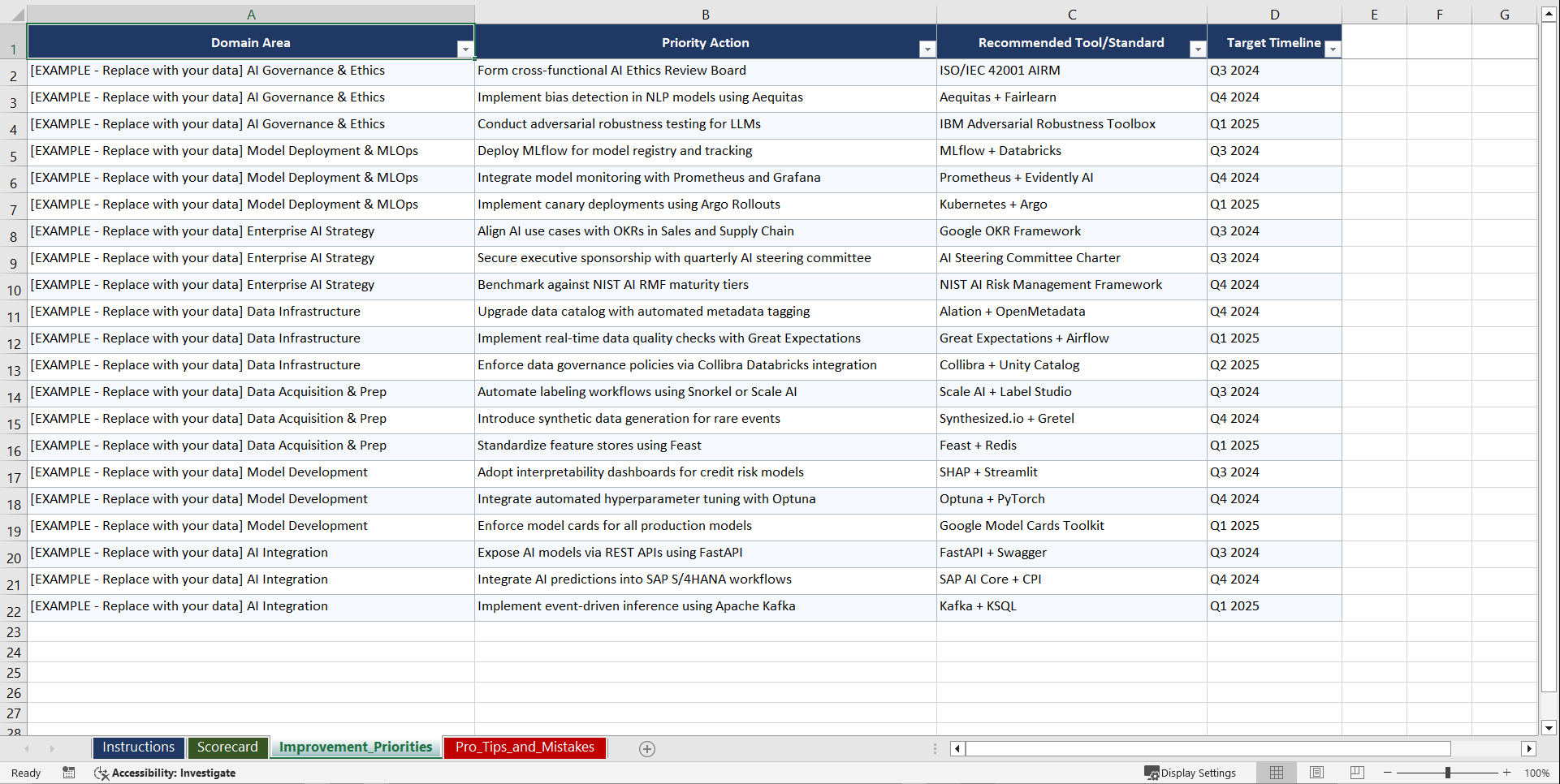Switch to Page Layout view
The width and height of the screenshot is (1560, 784).
(x=1316, y=773)
